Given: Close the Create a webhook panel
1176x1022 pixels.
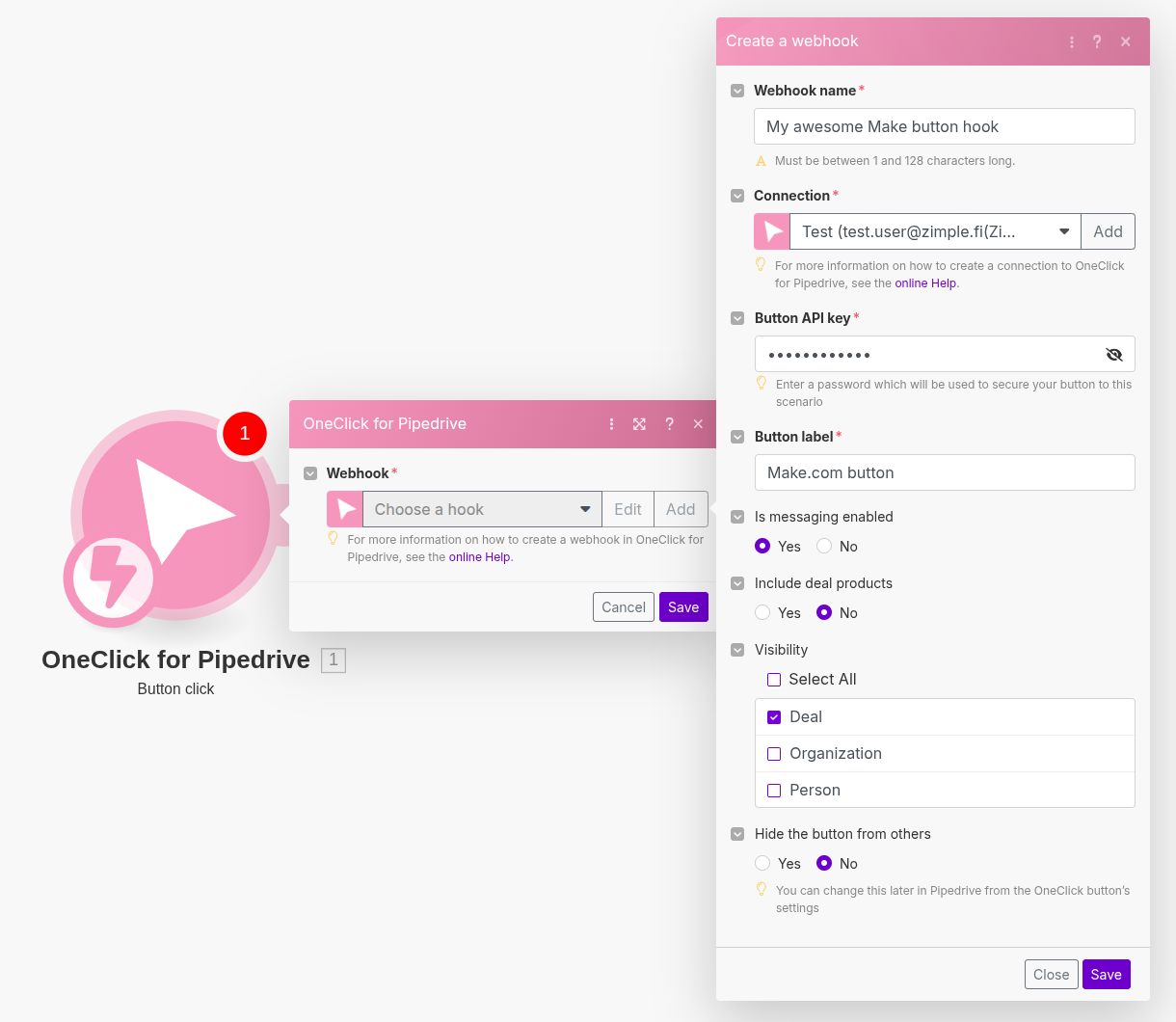Looking at the screenshot, I should 1126,41.
